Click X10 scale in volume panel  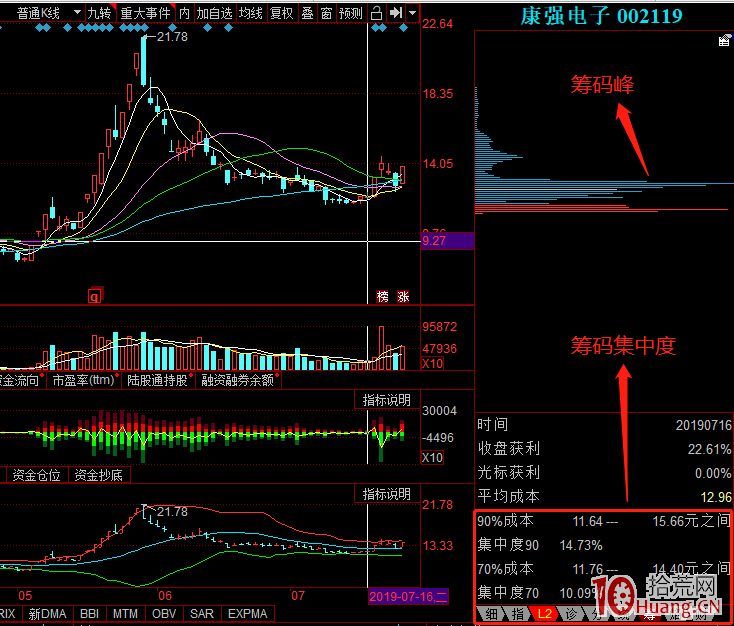point(432,363)
